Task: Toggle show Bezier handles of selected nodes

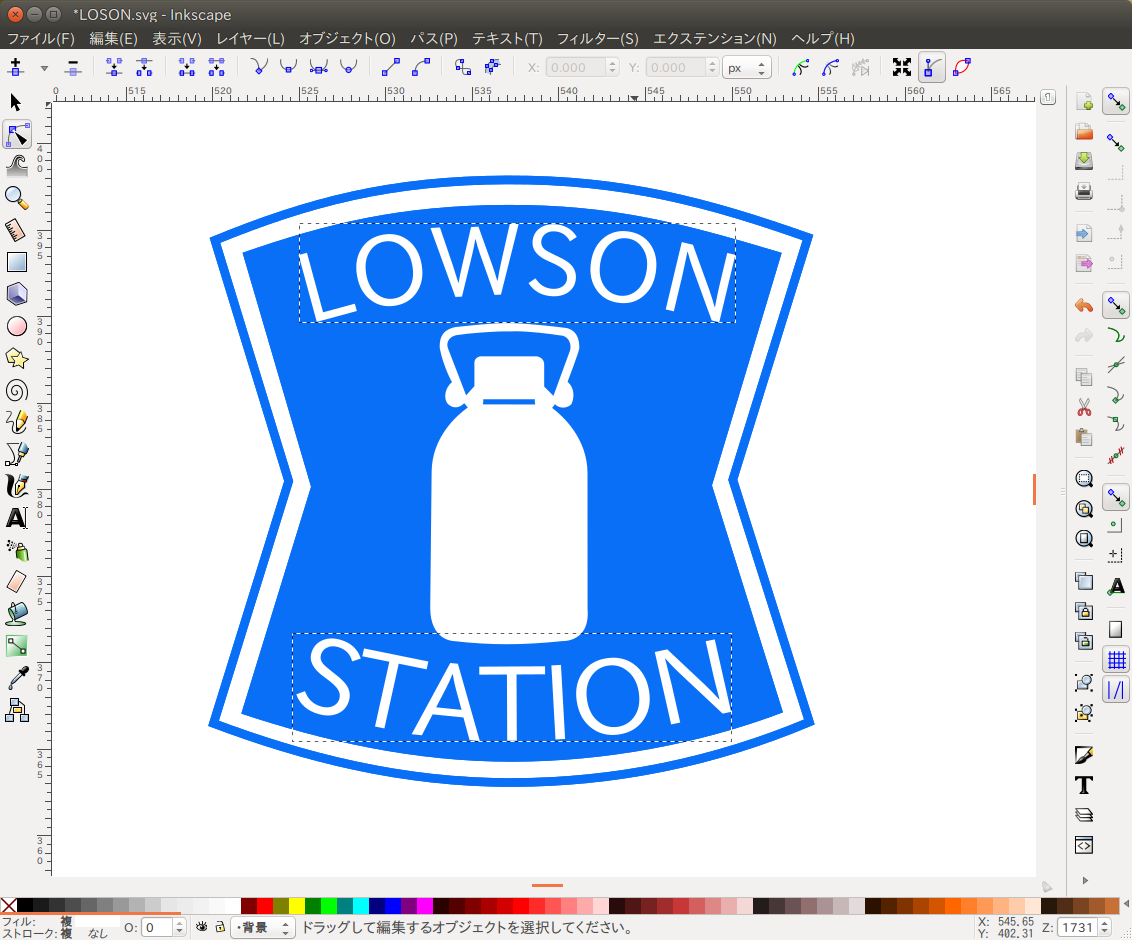Action: point(931,68)
